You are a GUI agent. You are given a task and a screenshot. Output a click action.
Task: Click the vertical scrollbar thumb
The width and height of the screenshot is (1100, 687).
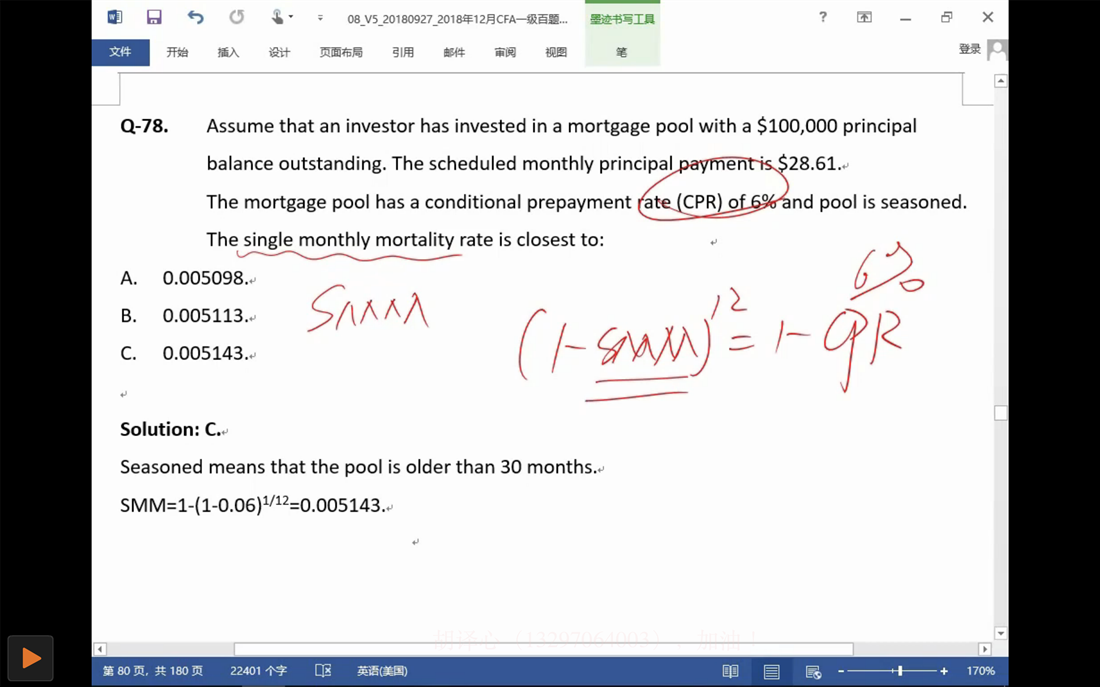click(x=1001, y=413)
